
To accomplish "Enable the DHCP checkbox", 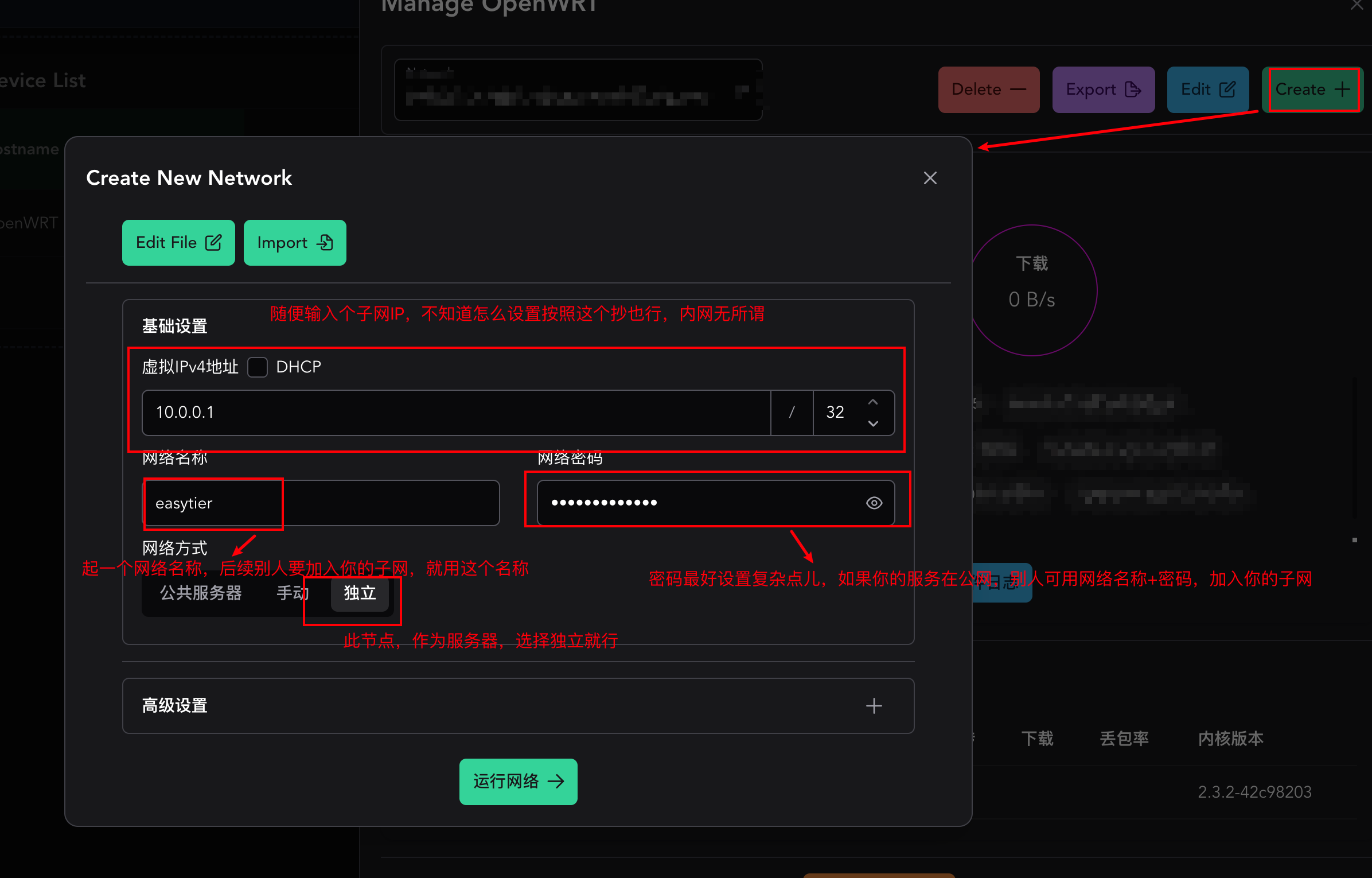I will 258,367.
